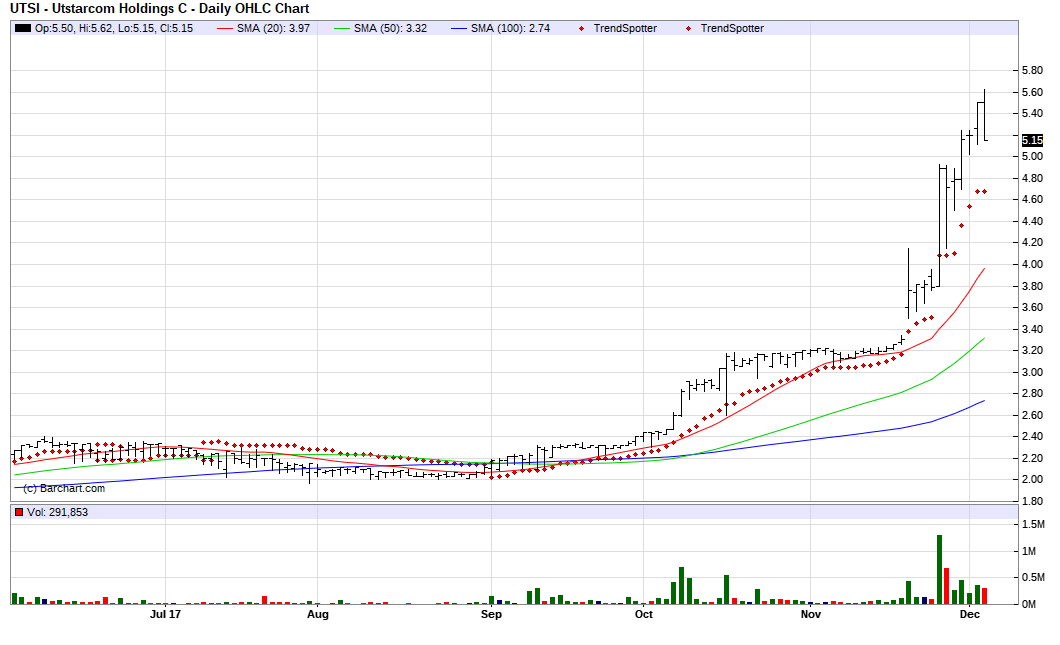Click the 4.40 price axis label
The width and height of the screenshot is (1060, 645).
[x=1032, y=221]
